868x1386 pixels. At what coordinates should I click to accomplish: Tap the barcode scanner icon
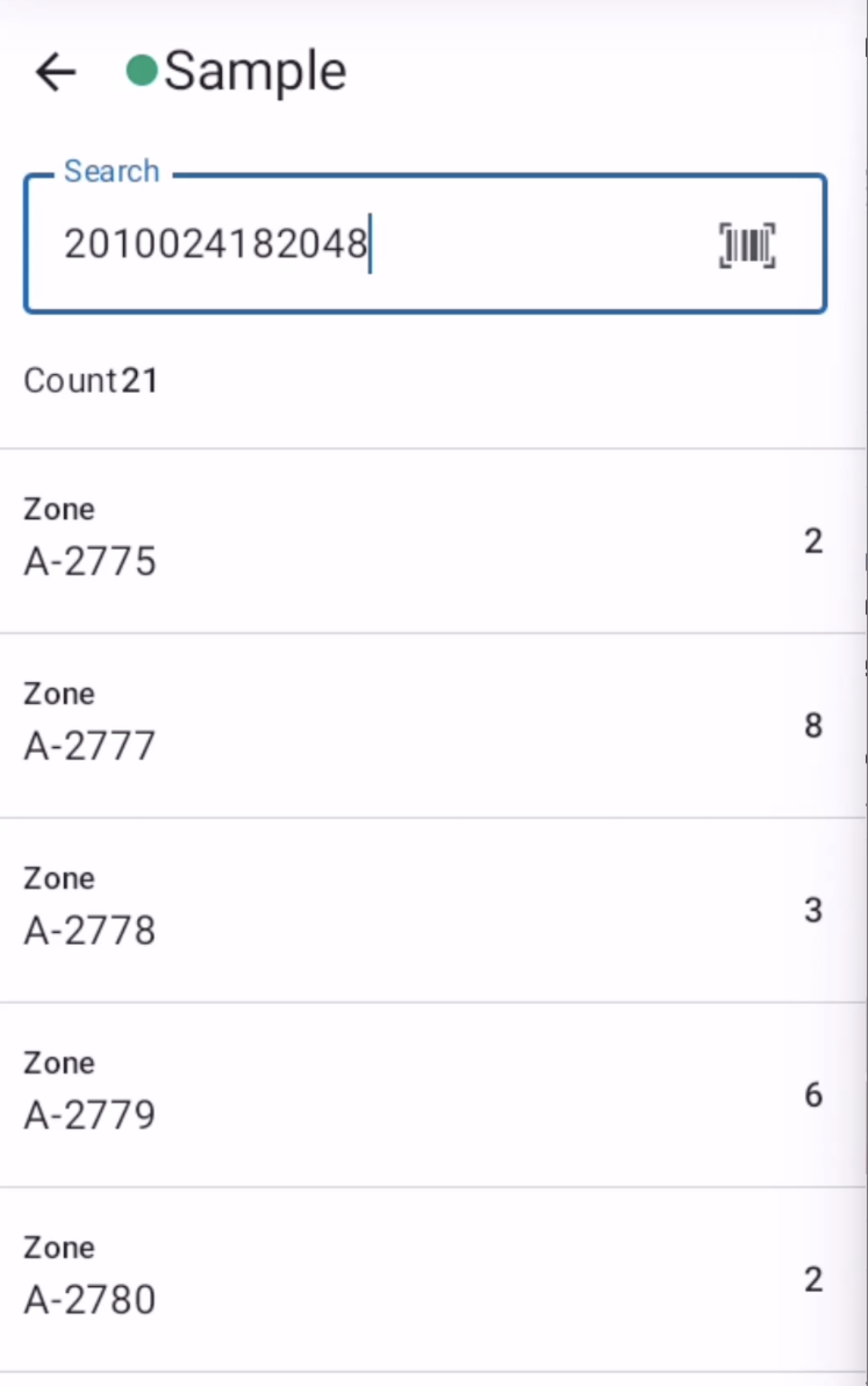click(747, 245)
